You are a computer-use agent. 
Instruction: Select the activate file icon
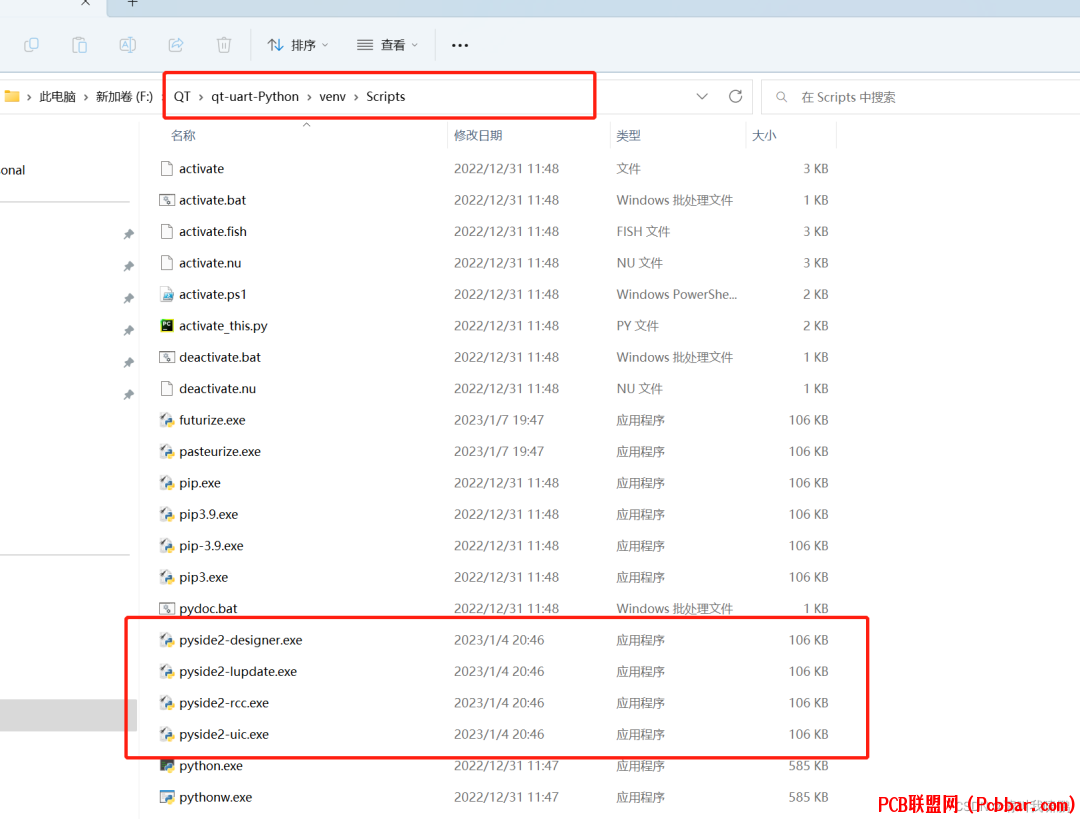pyautogui.click(x=167, y=169)
